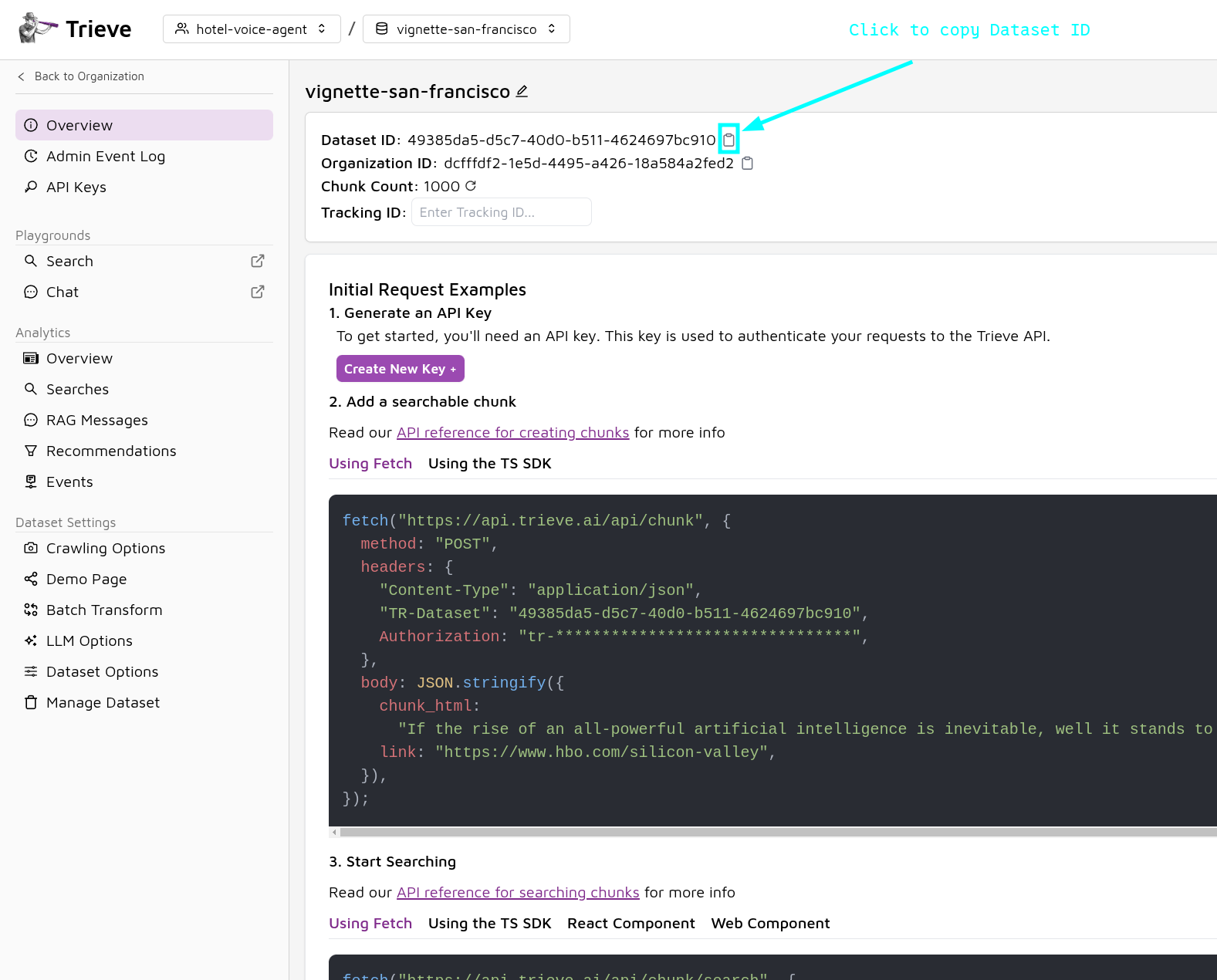Select the React Component tab

(x=631, y=923)
